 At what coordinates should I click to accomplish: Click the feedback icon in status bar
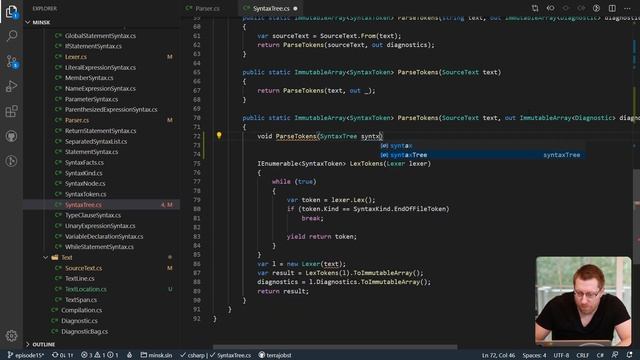pyautogui.click(x=615, y=355)
